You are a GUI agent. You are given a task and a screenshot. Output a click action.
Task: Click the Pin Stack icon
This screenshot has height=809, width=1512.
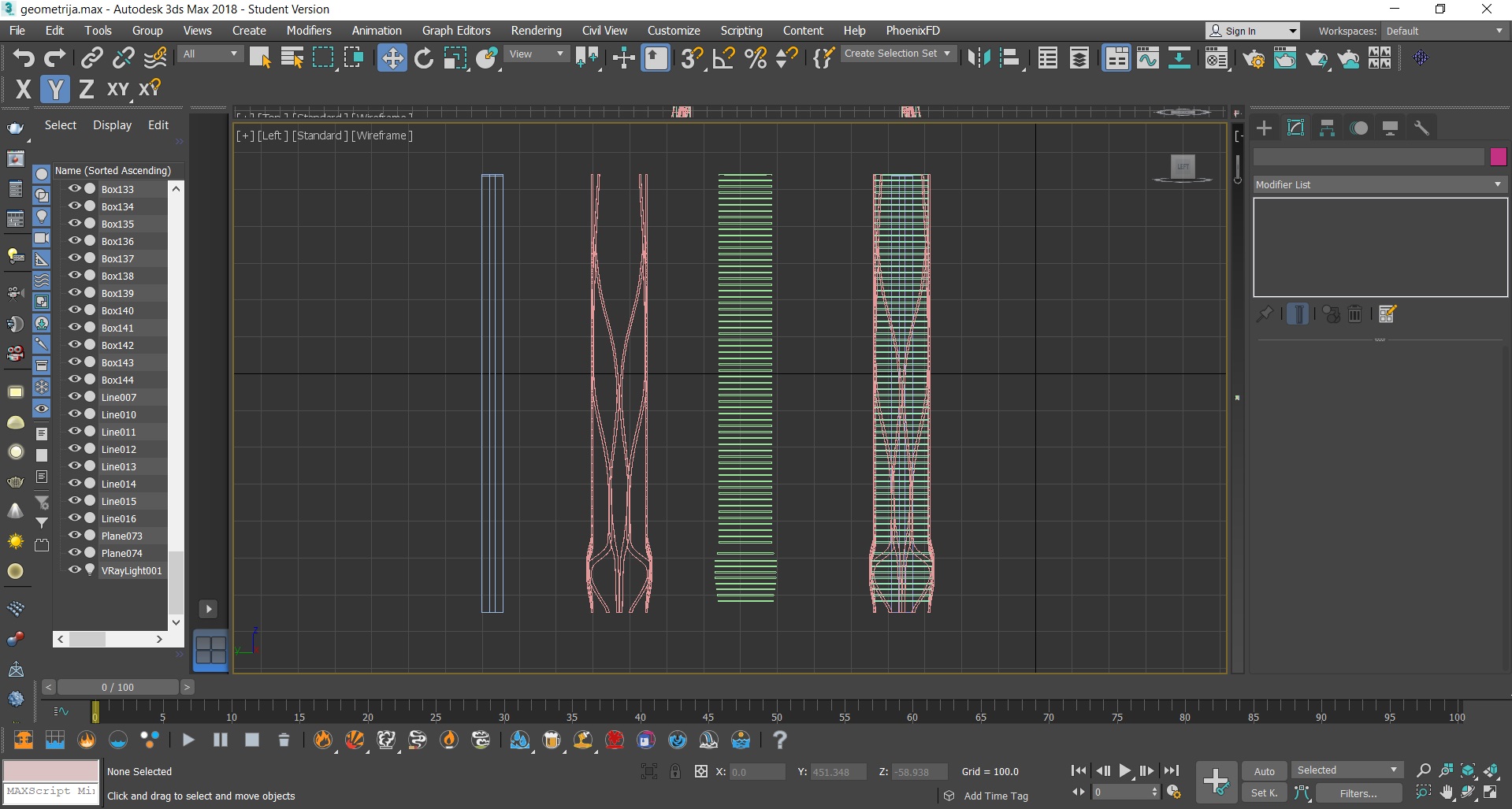coord(1264,314)
